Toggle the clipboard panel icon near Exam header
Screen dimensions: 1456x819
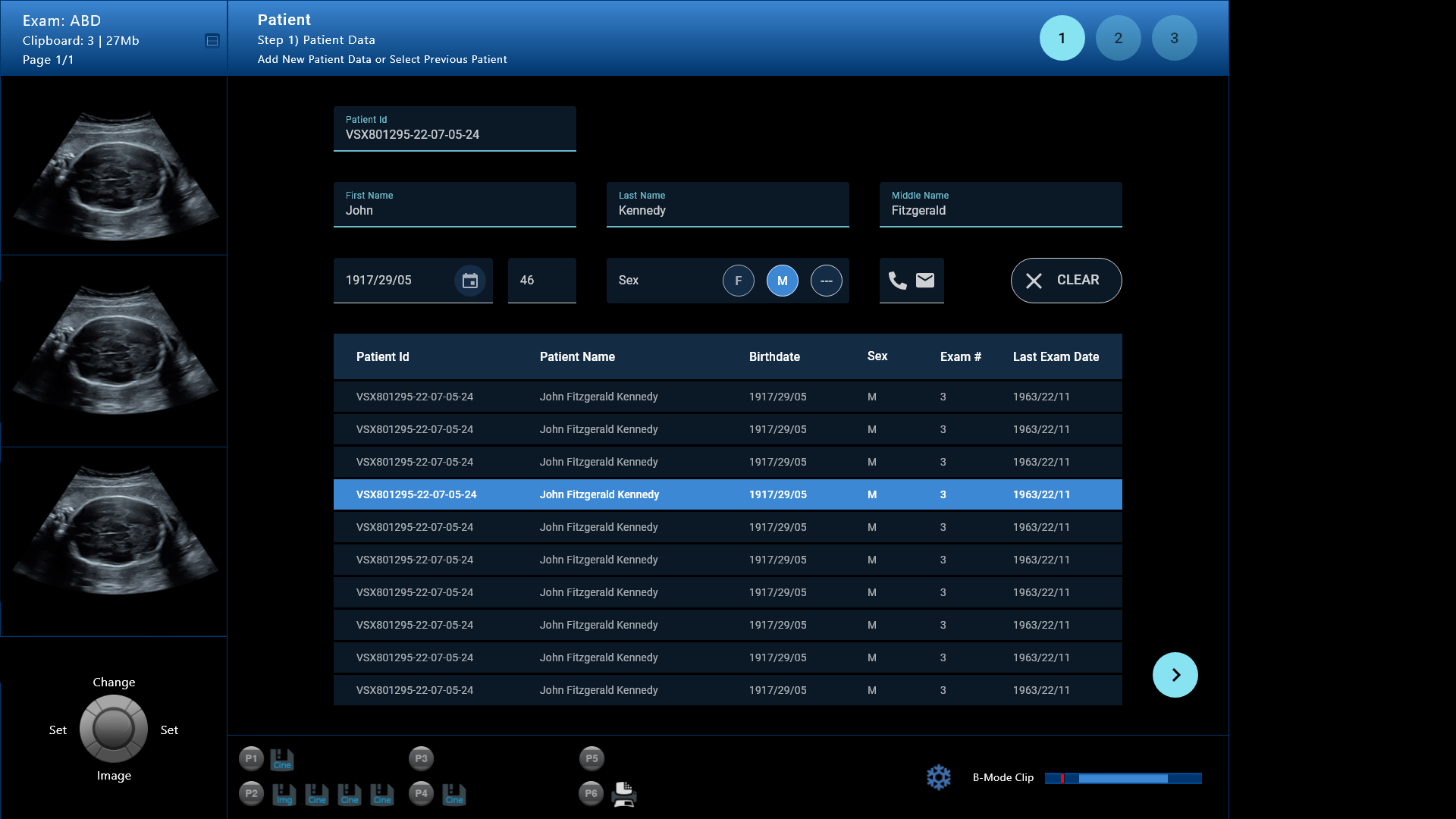212,41
